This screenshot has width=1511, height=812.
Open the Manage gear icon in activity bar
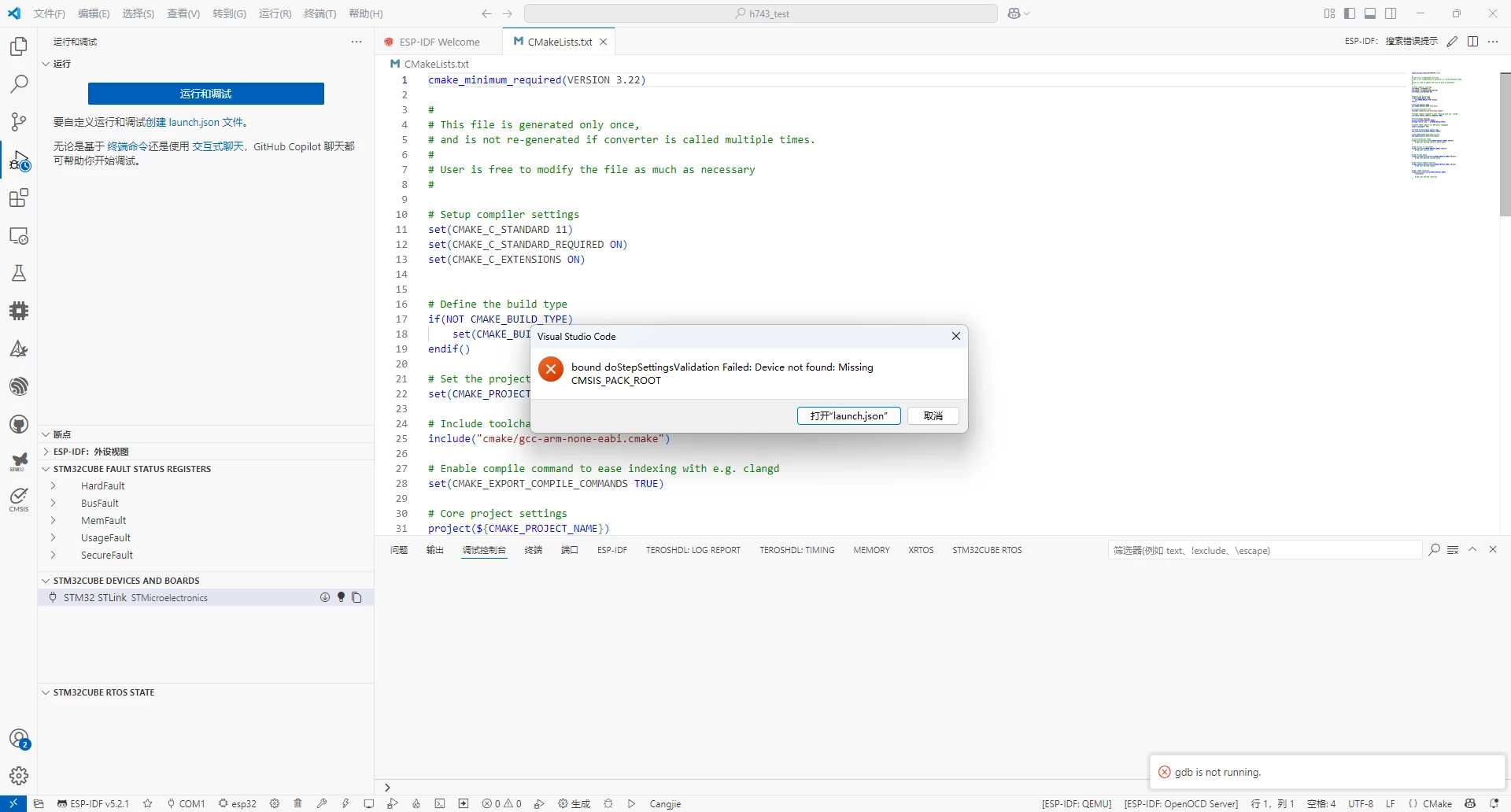tap(19, 777)
